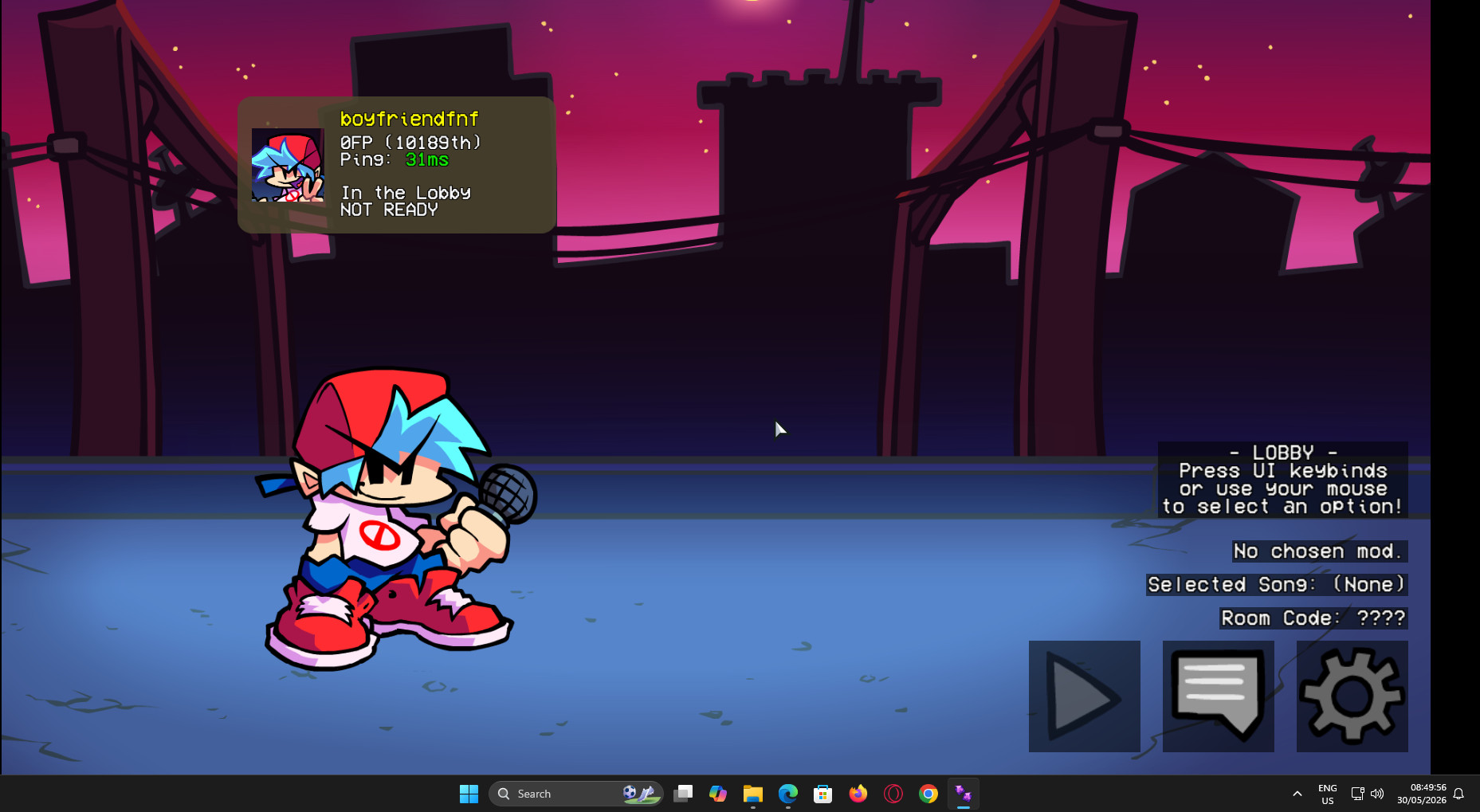The height and width of the screenshot is (812, 1480).
Task: Launch Google Chrome from the taskbar
Action: tap(928, 794)
